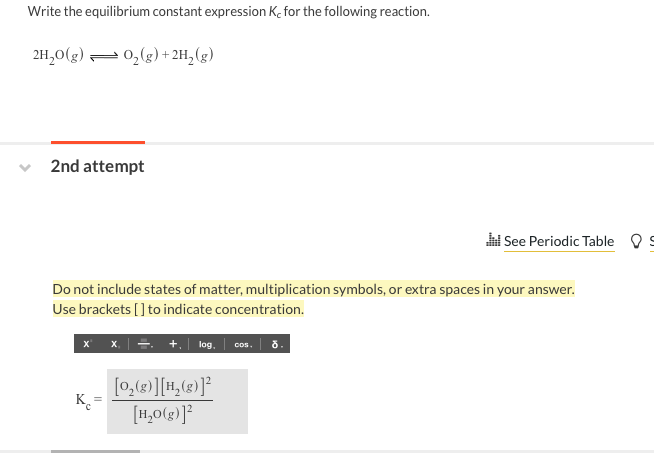This screenshot has width=654, height=453.
Task: Select the superscript x button in equation toolbar
Action: click(x=87, y=344)
